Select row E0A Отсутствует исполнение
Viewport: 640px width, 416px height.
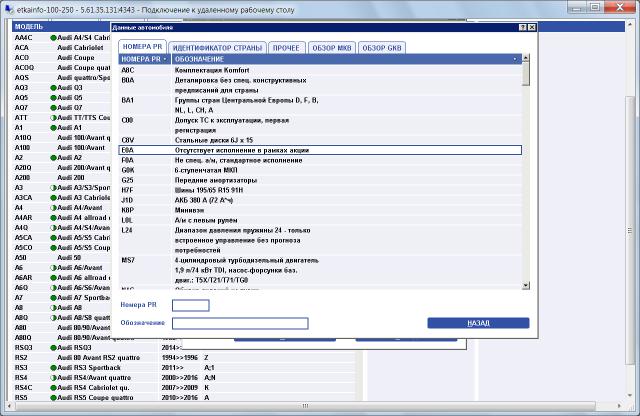click(320, 150)
